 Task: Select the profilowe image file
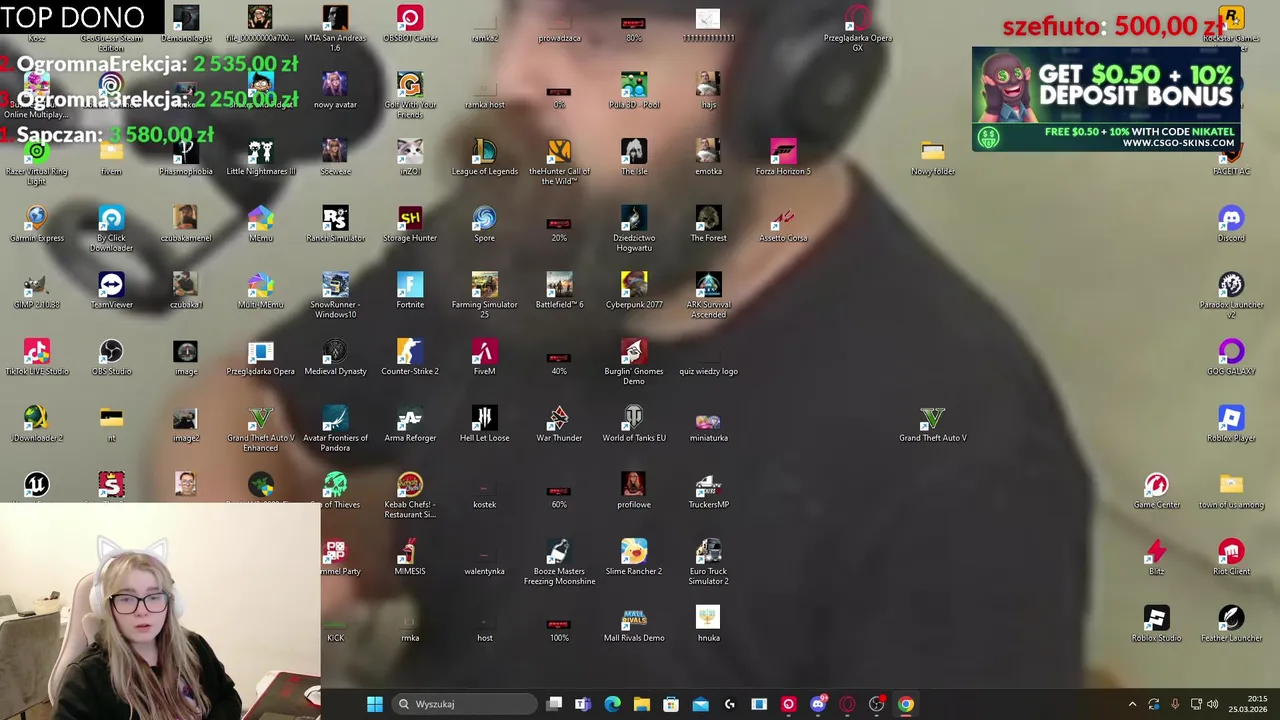[x=634, y=491]
